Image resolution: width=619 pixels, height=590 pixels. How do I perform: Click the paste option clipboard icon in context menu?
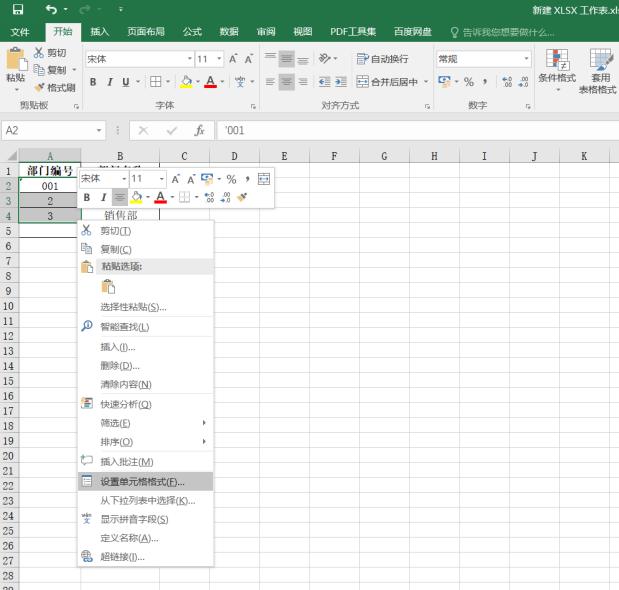(108, 287)
